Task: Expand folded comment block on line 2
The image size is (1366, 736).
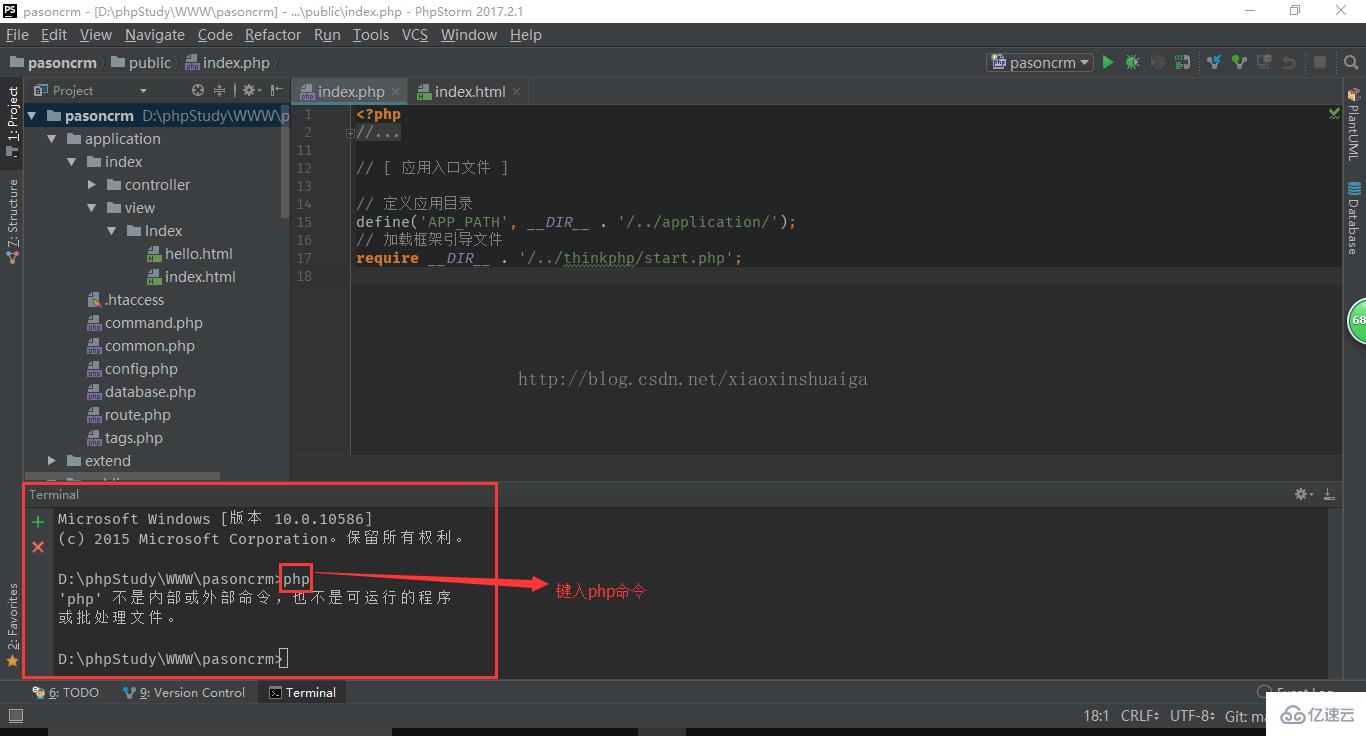Action: coord(350,133)
